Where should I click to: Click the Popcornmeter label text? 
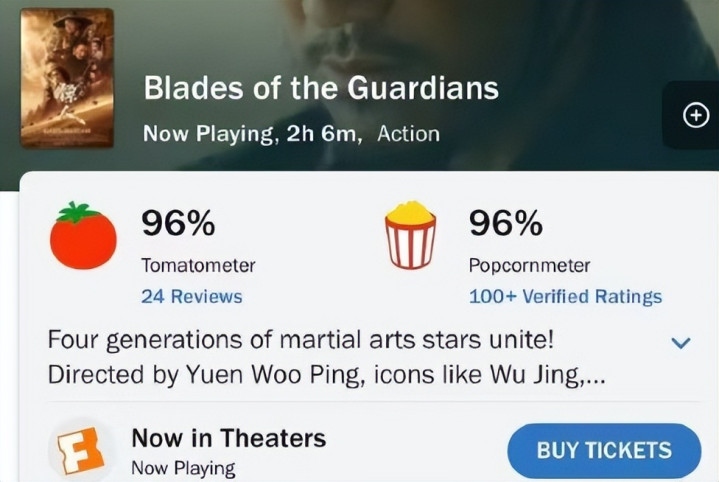pos(529,266)
